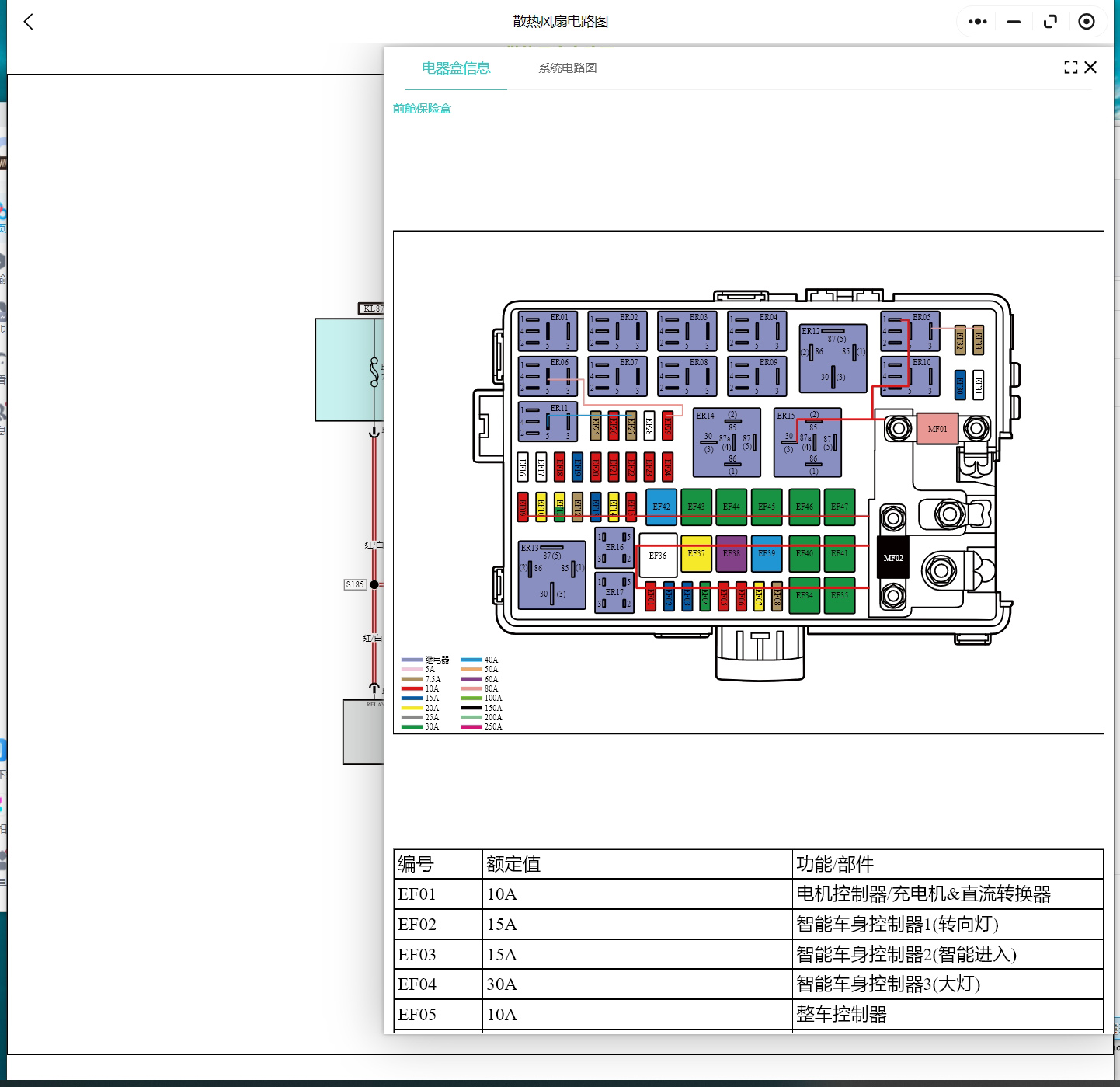Click the purple EF38 fuse
This screenshot has height=1087, width=1120.
click(x=731, y=553)
